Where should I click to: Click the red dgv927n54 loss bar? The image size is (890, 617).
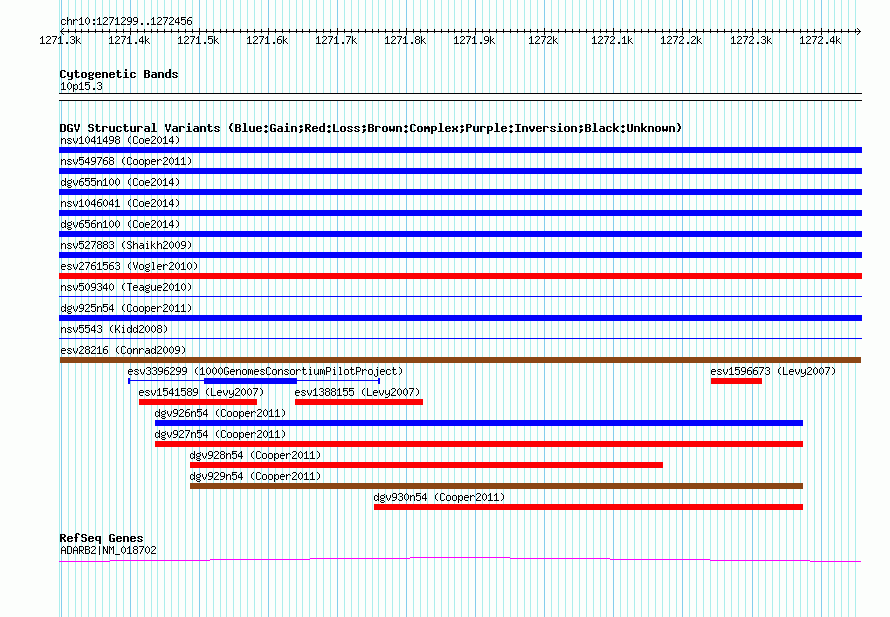[x=479, y=444]
